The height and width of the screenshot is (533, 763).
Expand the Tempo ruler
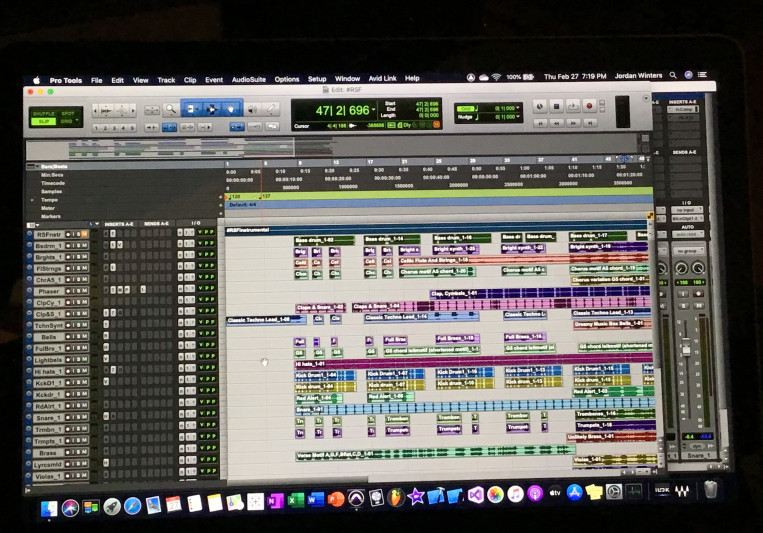pyautogui.click(x=32, y=200)
